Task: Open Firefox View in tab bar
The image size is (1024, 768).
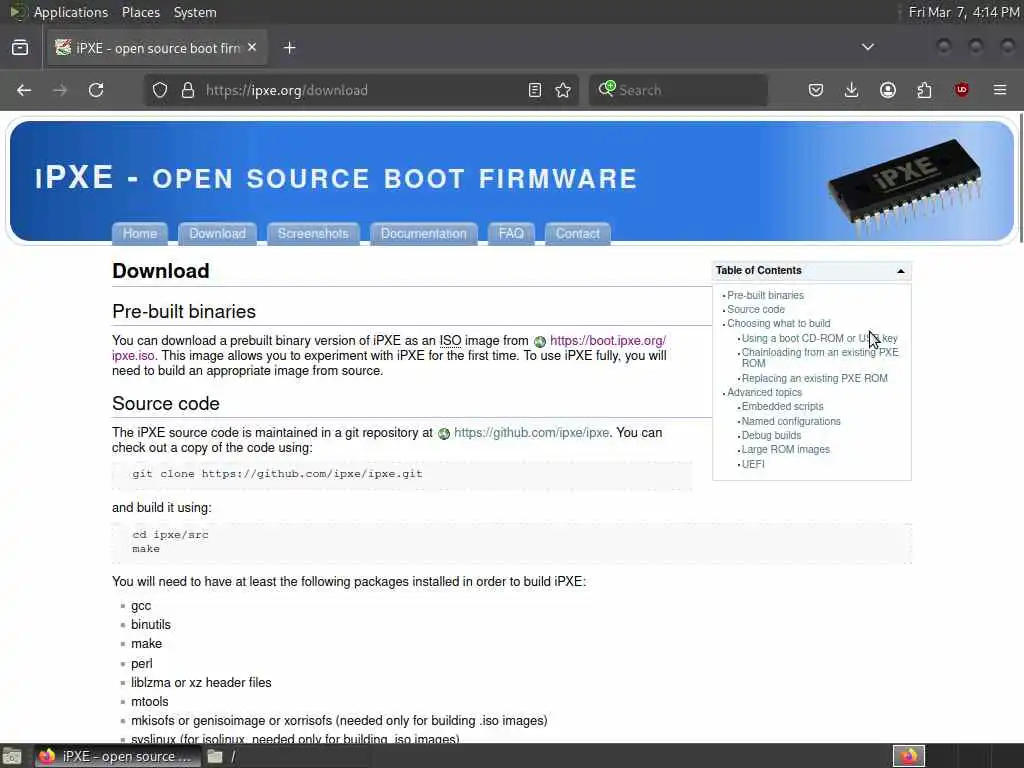Action: (20, 48)
